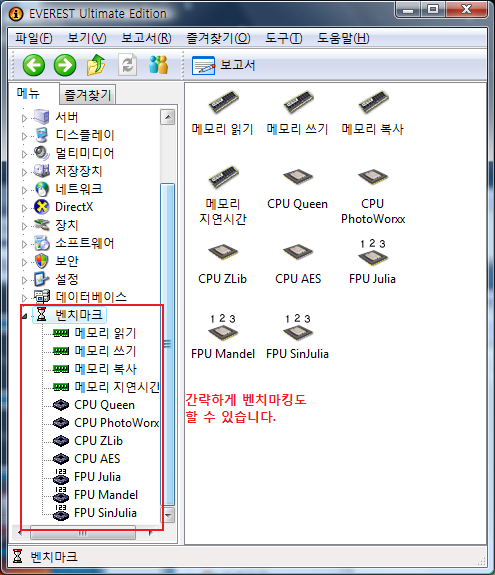Viewport: 495px width, 575px height.
Task: Switch to the 즐겨찾기 tab
Action: pos(87,95)
